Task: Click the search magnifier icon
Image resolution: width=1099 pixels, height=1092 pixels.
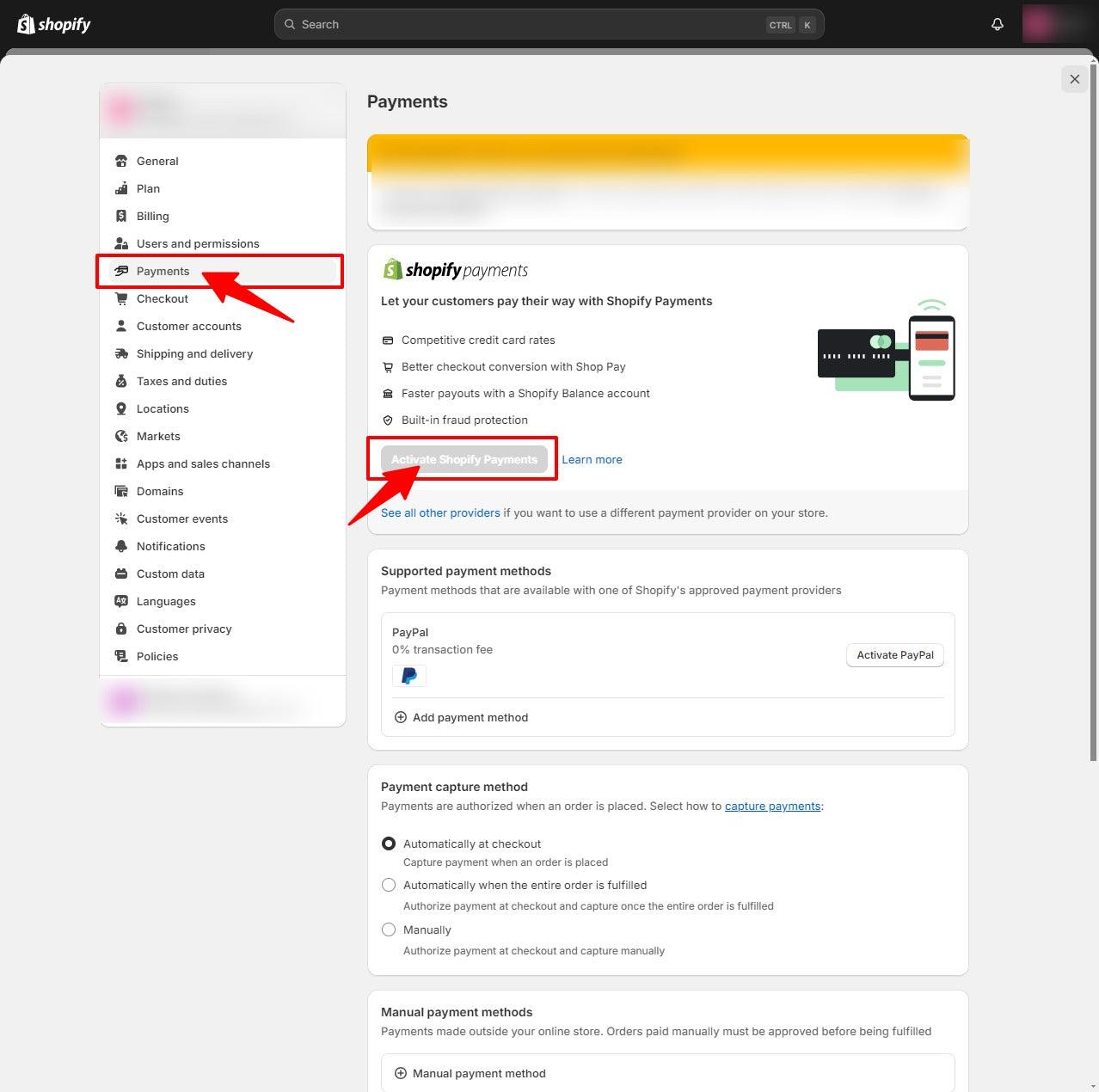Action: 290,24
